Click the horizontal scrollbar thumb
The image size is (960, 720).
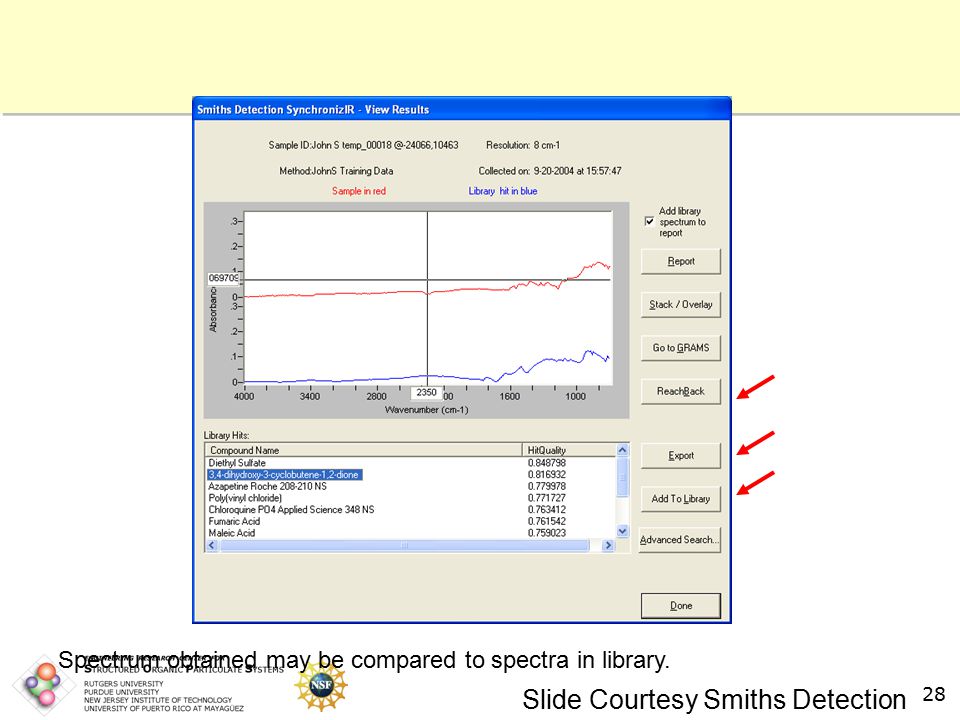[x=404, y=545]
